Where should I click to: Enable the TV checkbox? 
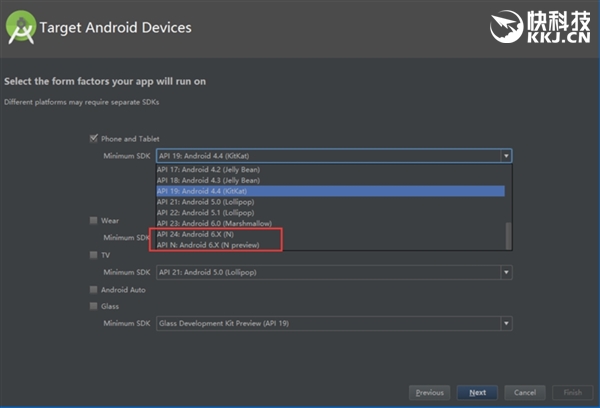coord(93,255)
